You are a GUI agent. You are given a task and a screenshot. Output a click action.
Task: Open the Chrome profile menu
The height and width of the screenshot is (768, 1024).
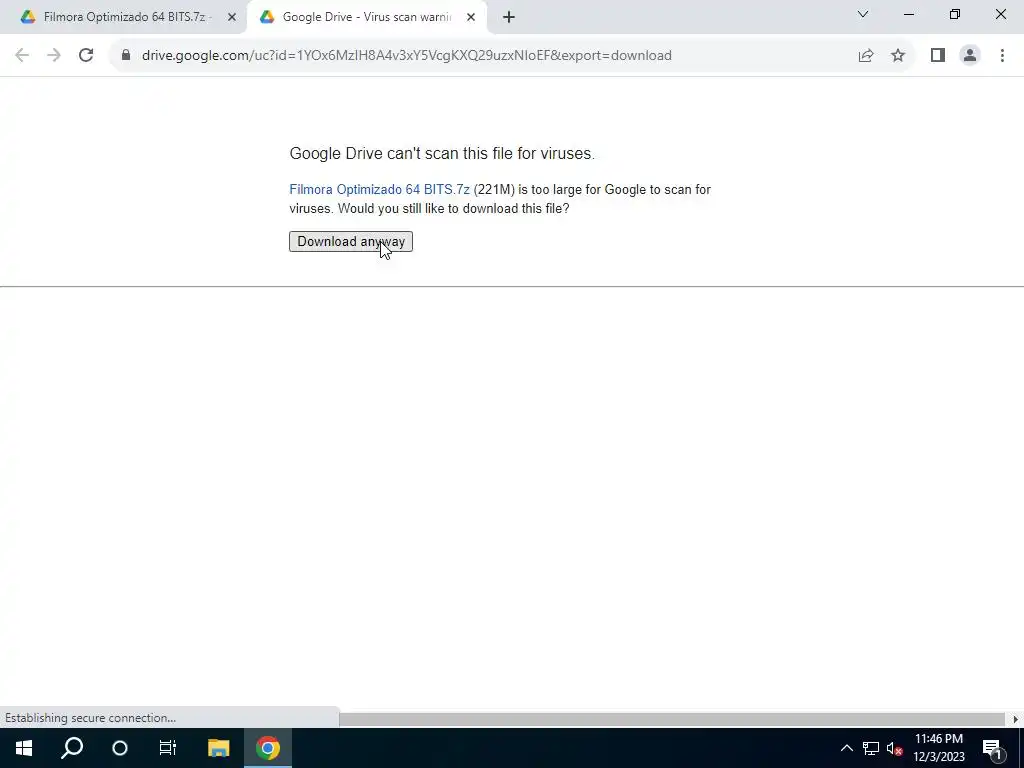970,56
